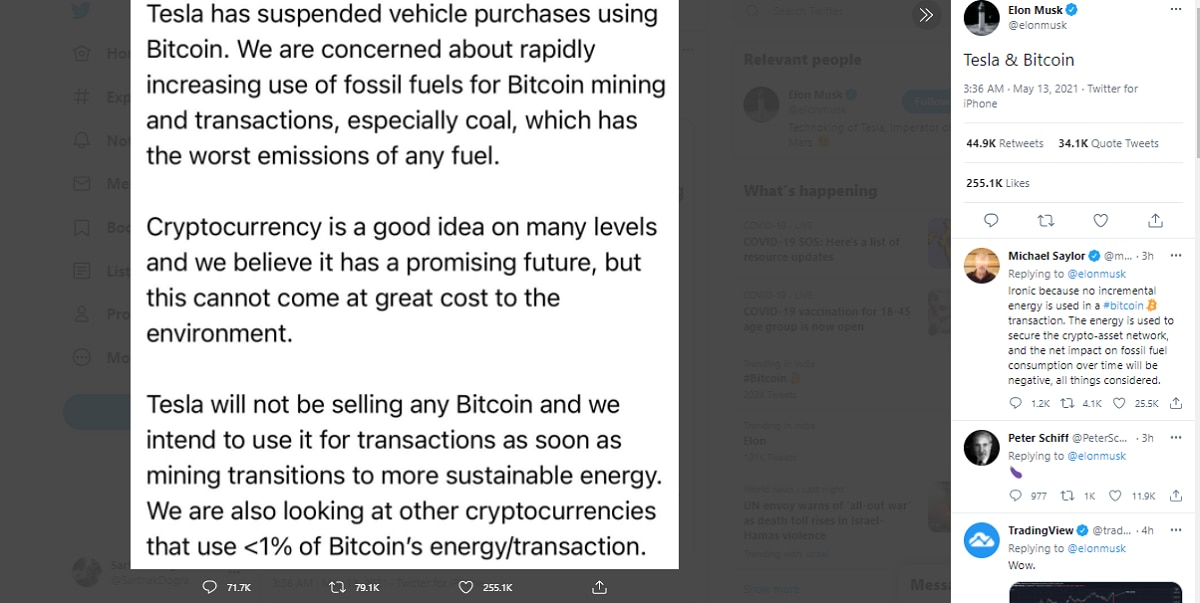Retweet Elon Musk's Tesla & Bitcoin tweet

coord(1046,220)
